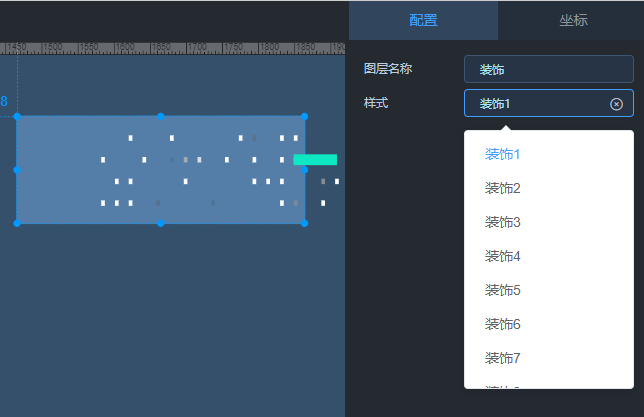Viewport: 644px width, 417px height.
Task: Choose 装饰5 from the list
Action: coord(503,290)
